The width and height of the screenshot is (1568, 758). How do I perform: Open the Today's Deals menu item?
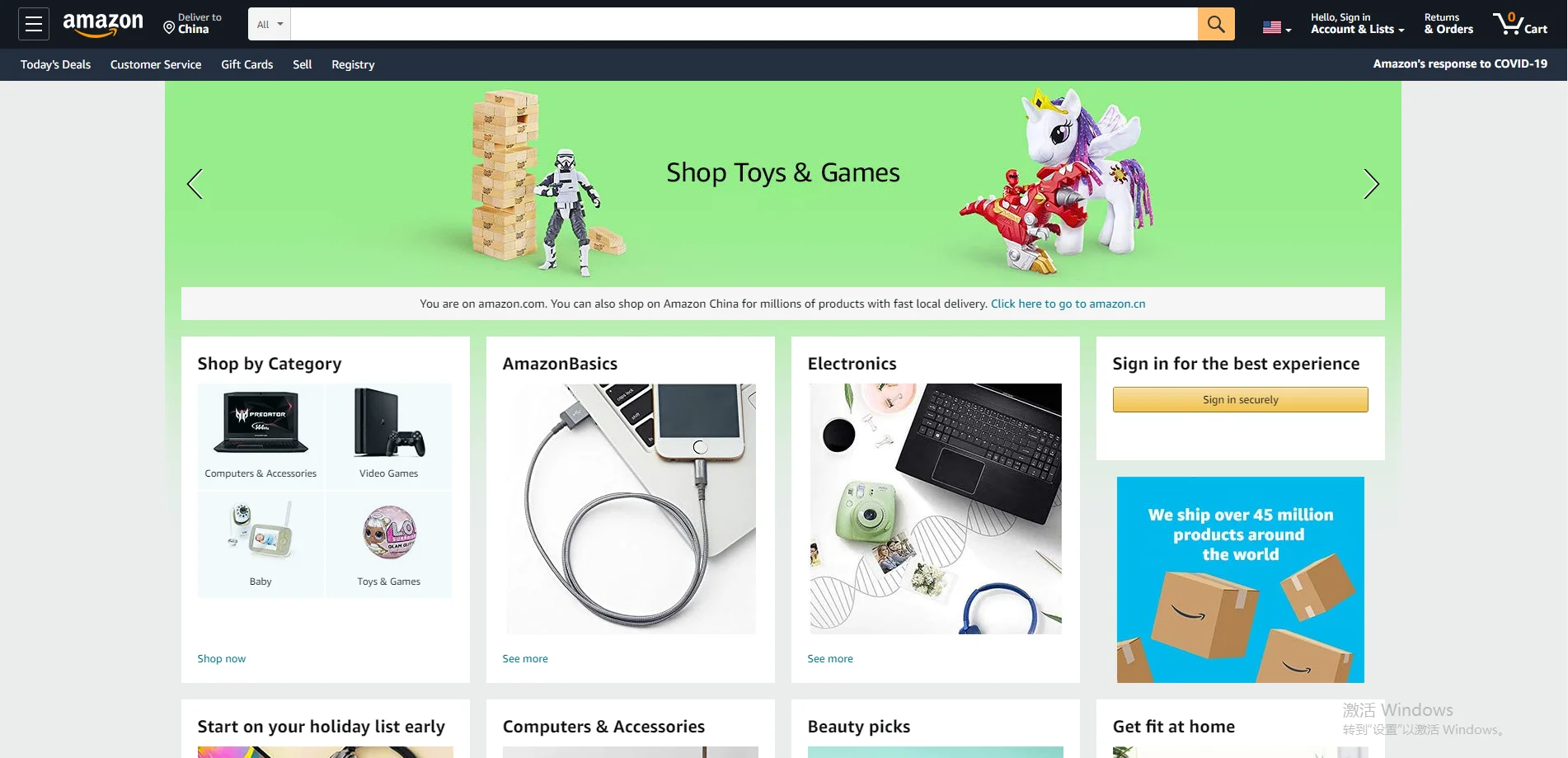pyautogui.click(x=55, y=64)
